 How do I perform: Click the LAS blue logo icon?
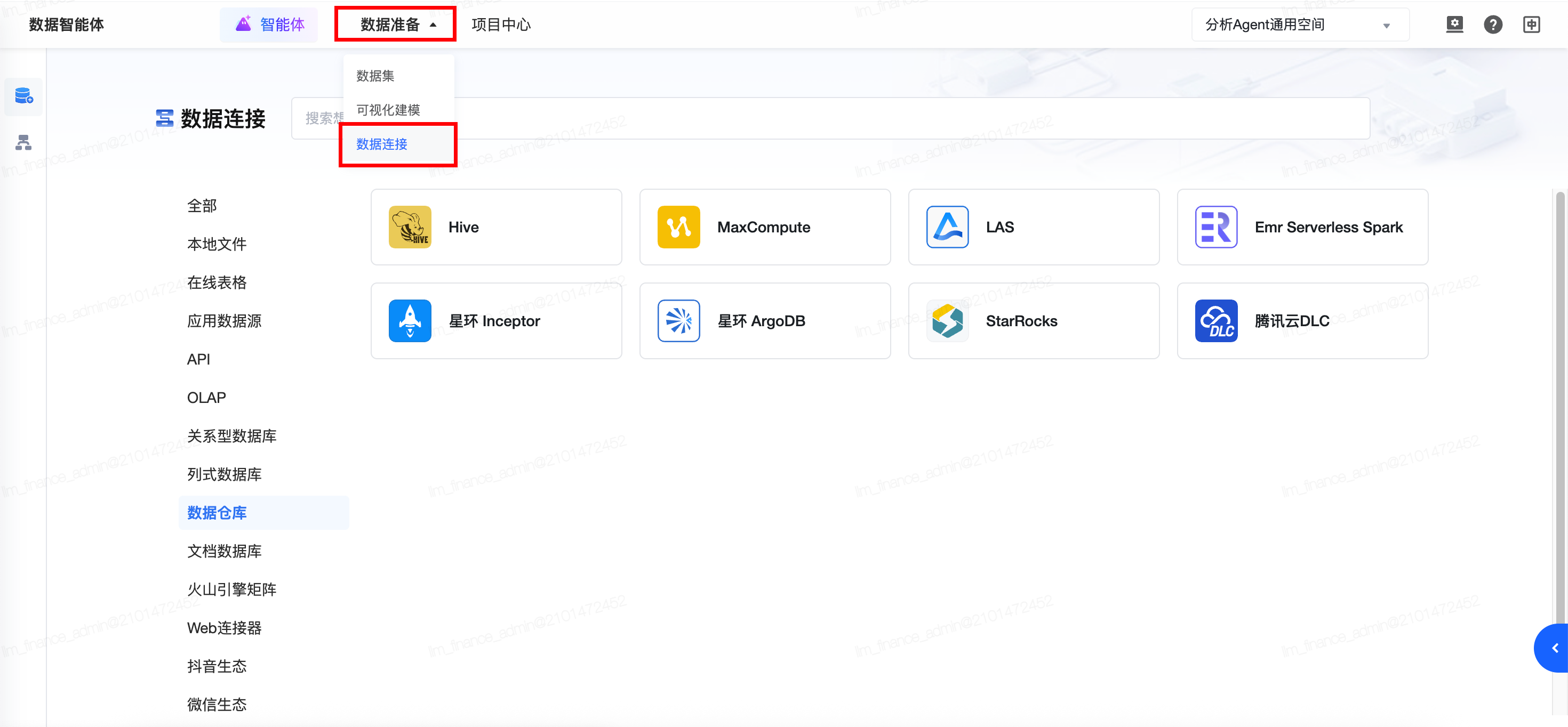pyautogui.click(x=947, y=227)
